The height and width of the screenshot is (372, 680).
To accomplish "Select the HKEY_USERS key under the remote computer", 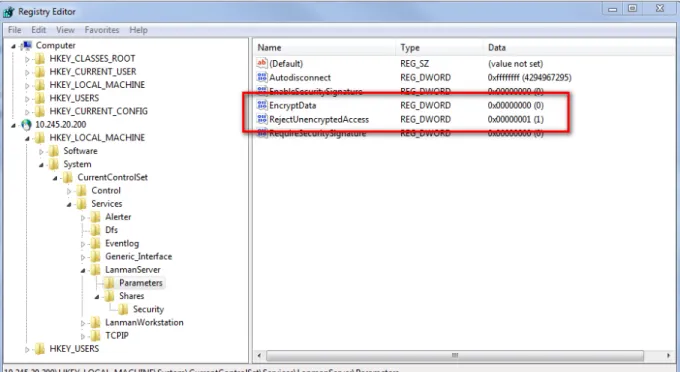I will [x=74, y=349].
